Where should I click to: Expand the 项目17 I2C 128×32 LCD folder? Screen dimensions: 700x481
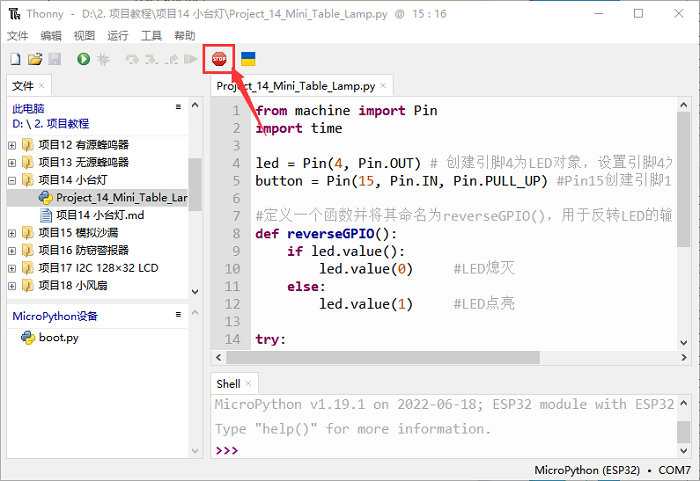click(12, 267)
